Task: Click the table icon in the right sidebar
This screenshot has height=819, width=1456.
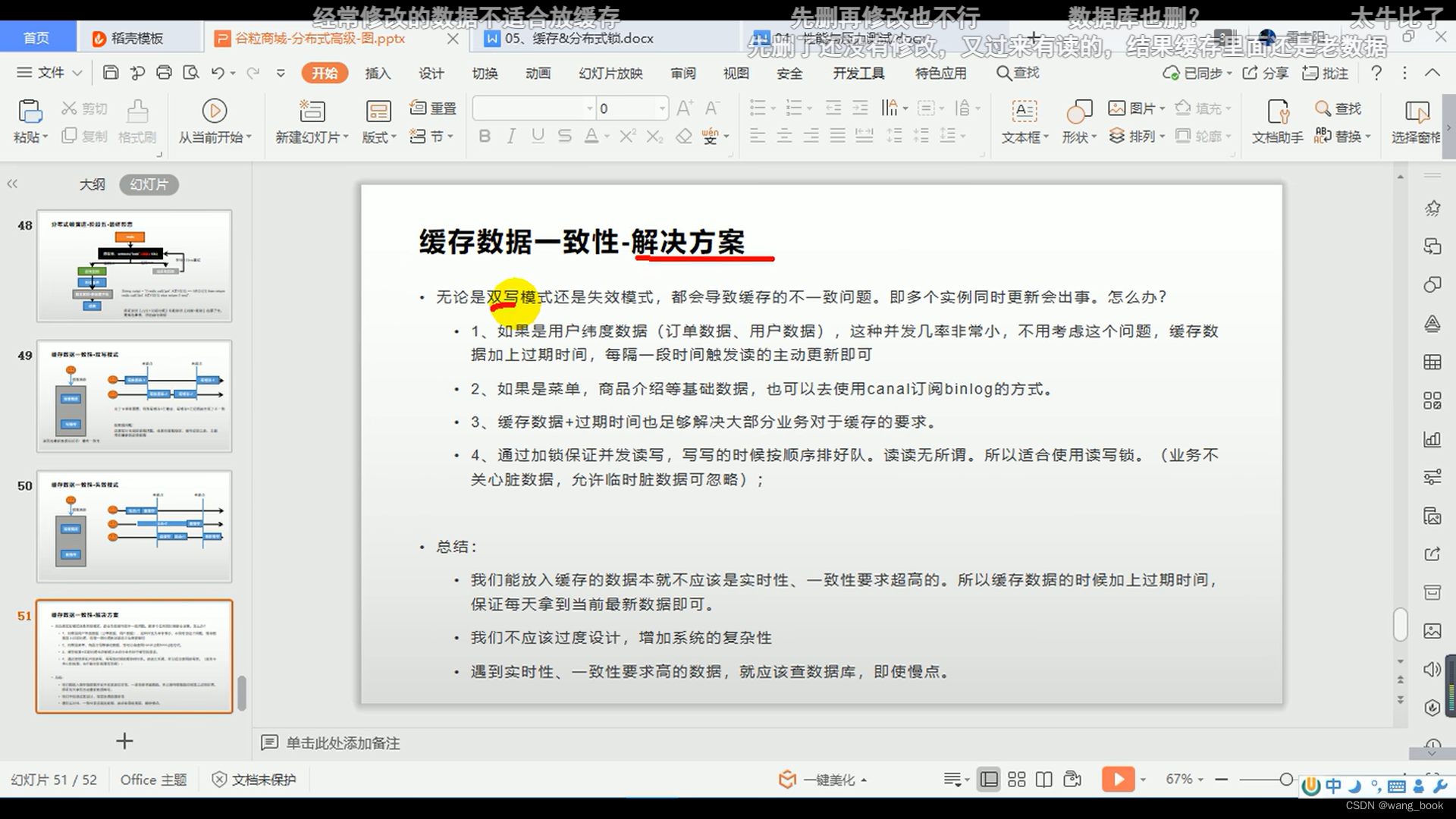Action: 1432,362
